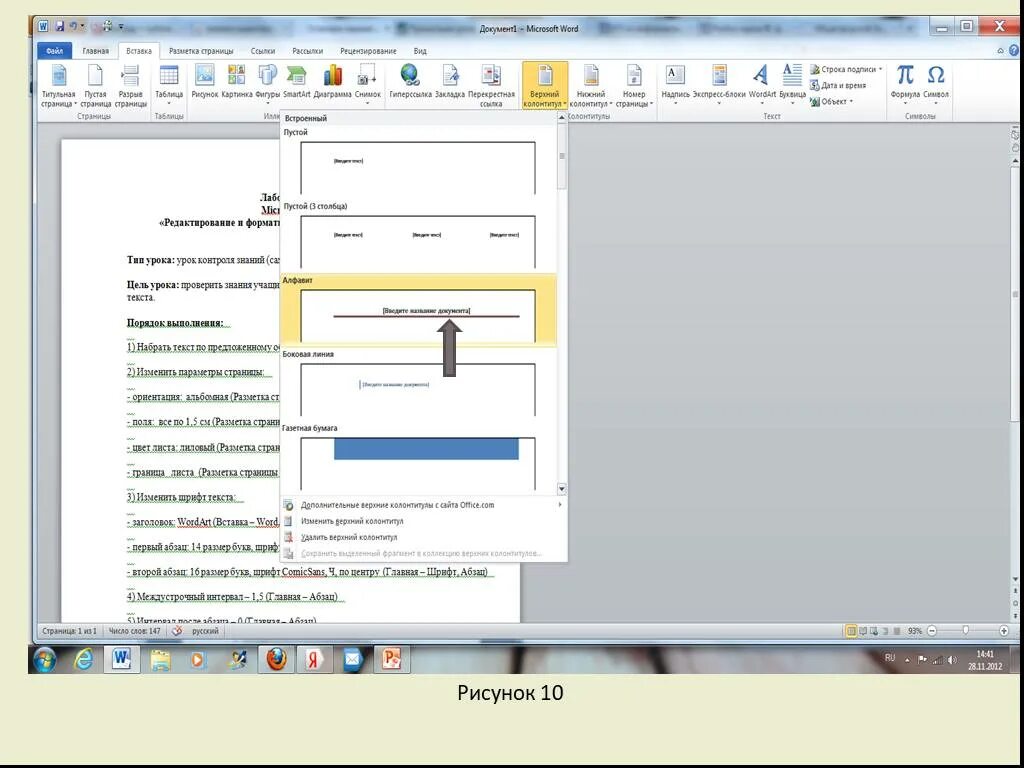1024x768 pixels.
Task: Switch to the Ссылки tab
Action: [263, 51]
